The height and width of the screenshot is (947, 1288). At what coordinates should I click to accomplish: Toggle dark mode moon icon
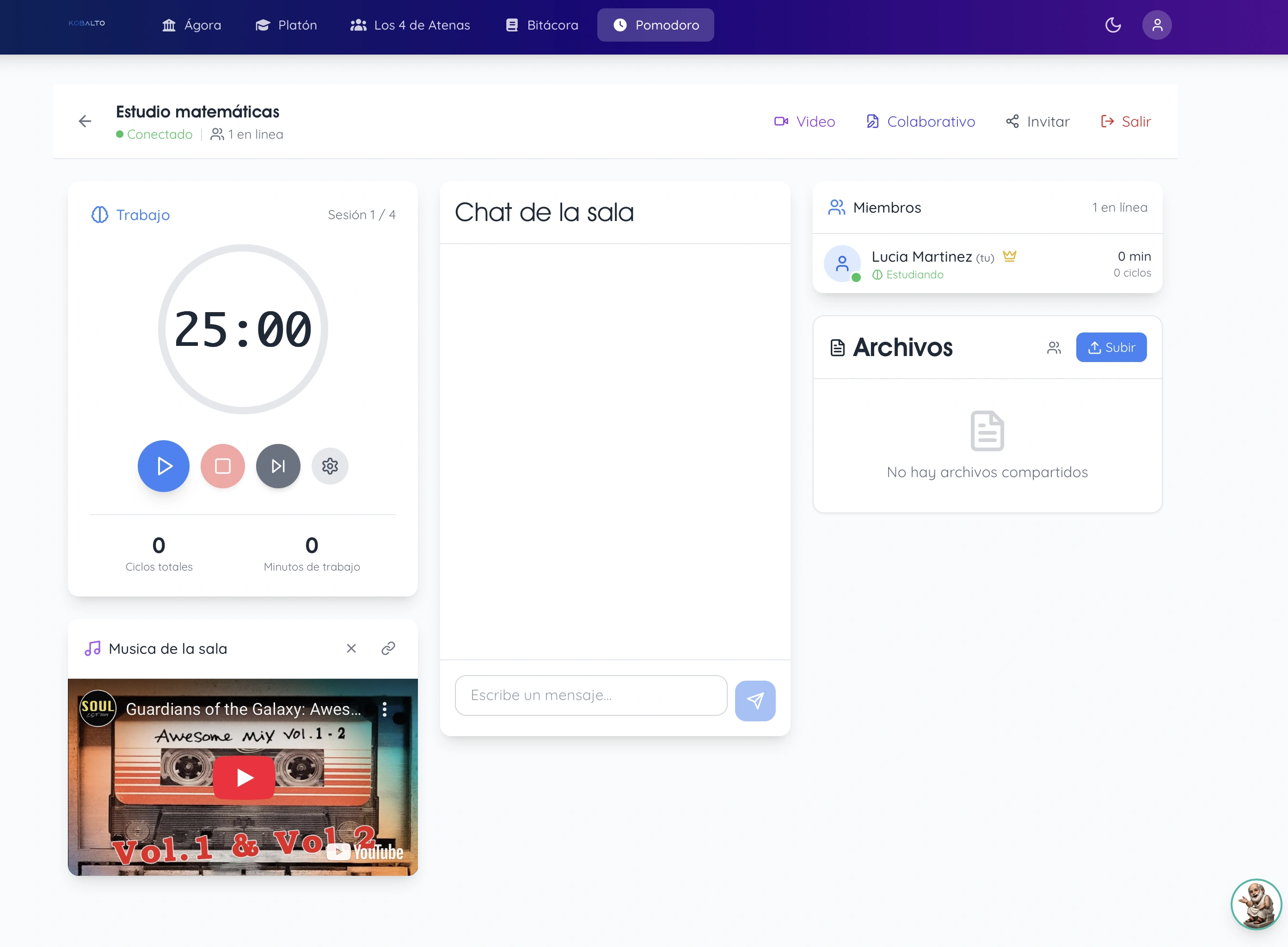click(1113, 25)
